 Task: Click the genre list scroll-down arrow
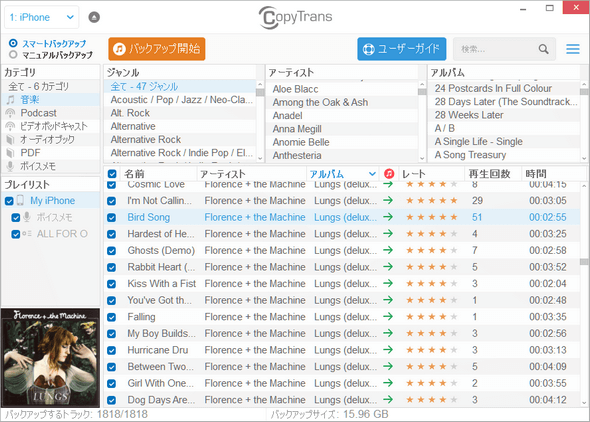click(x=260, y=159)
